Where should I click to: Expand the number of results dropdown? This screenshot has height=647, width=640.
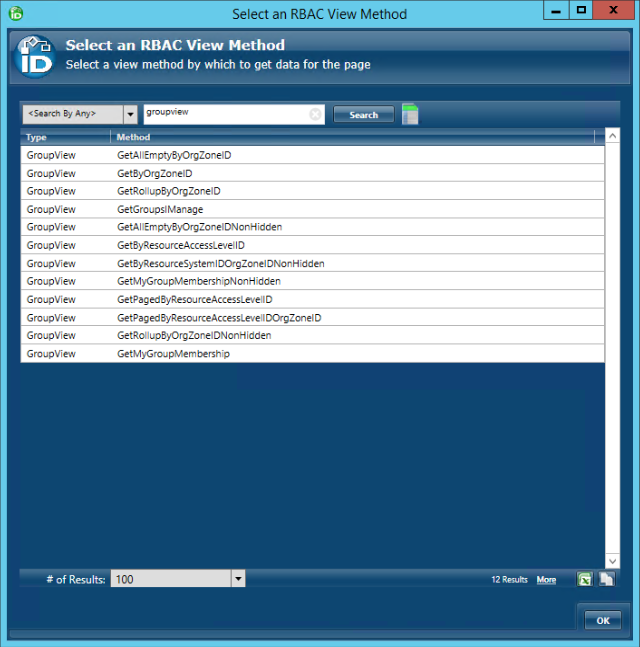[x=238, y=579]
